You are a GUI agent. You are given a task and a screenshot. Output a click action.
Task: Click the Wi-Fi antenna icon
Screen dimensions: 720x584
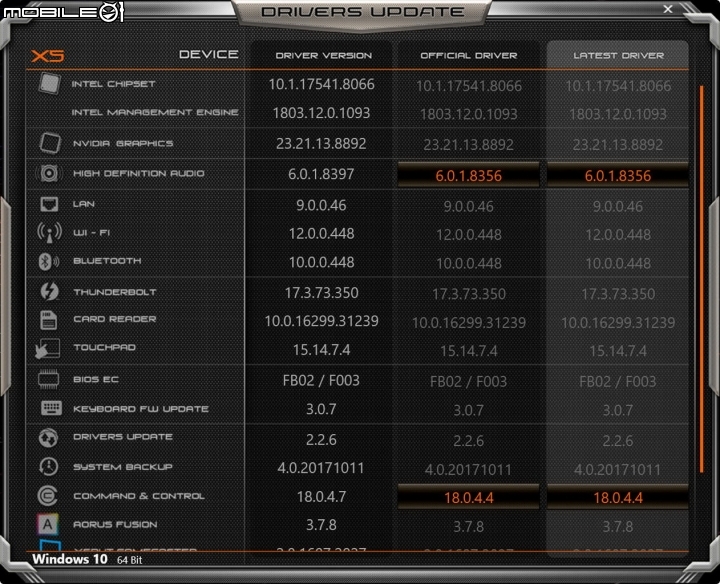[49, 232]
